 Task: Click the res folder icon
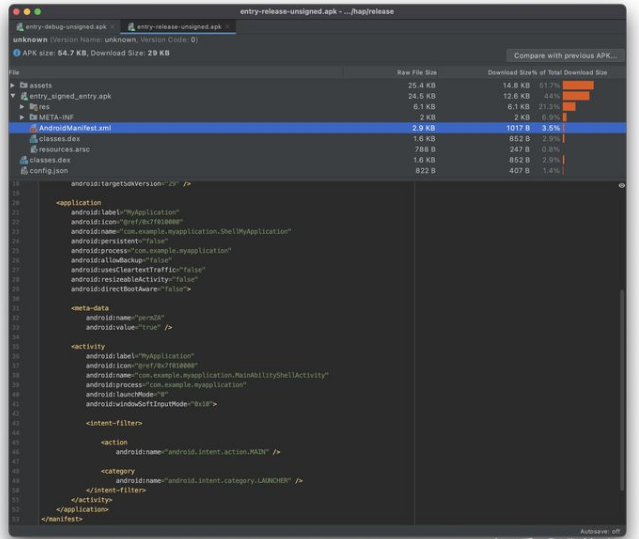[33, 107]
